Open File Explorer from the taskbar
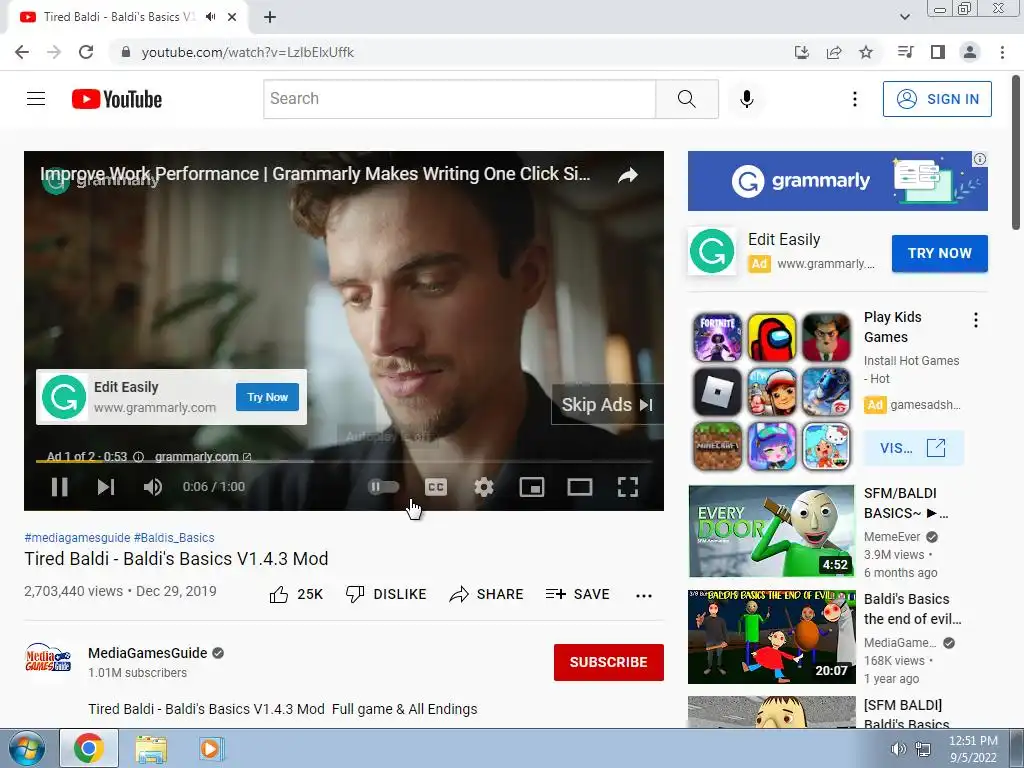Image resolution: width=1024 pixels, height=768 pixels. 151,748
